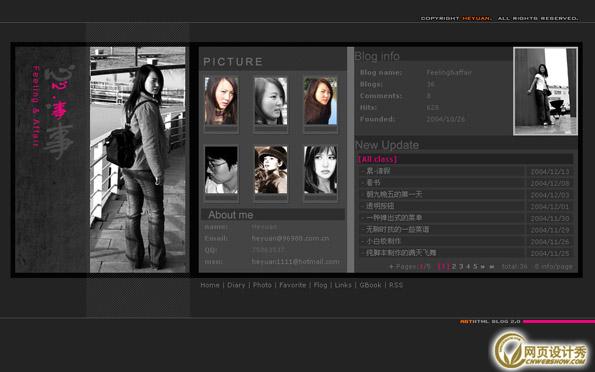Screen dimensions: 595x372
Task: Go to page 2 of updates
Action: [x=453, y=266]
